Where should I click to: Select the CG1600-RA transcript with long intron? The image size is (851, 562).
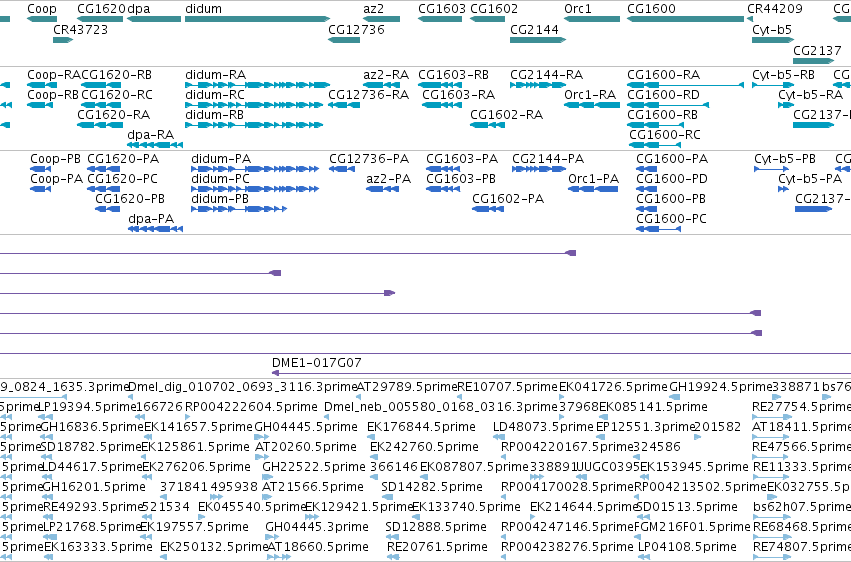click(685, 85)
